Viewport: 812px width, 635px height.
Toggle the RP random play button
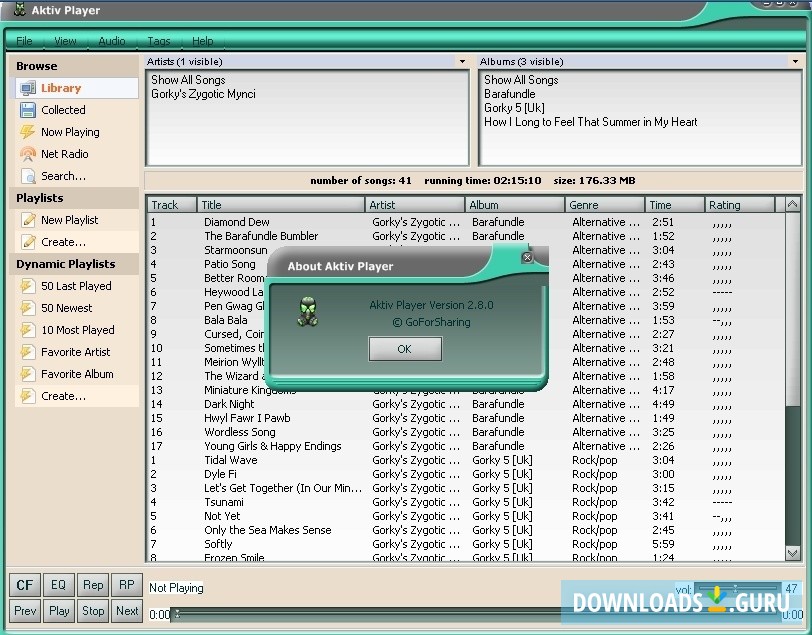point(127,585)
